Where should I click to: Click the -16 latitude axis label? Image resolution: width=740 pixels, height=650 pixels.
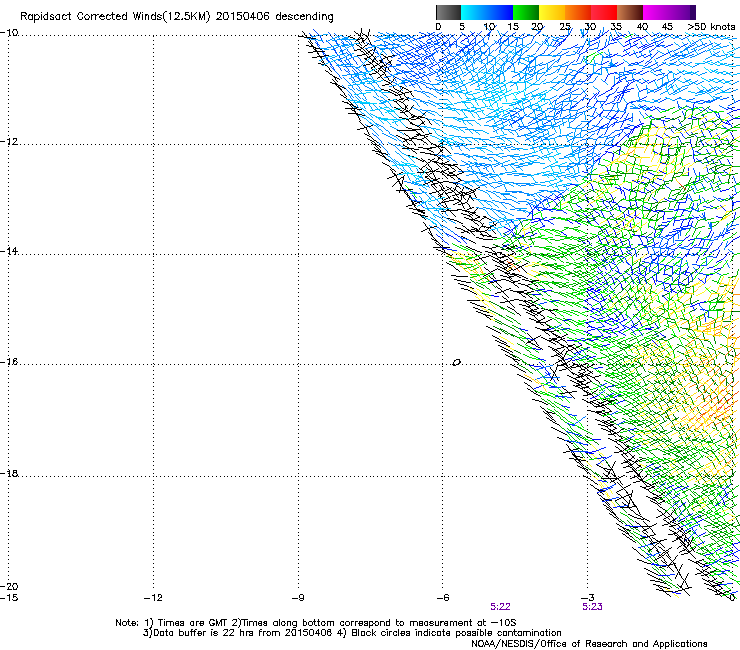click(9, 362)
